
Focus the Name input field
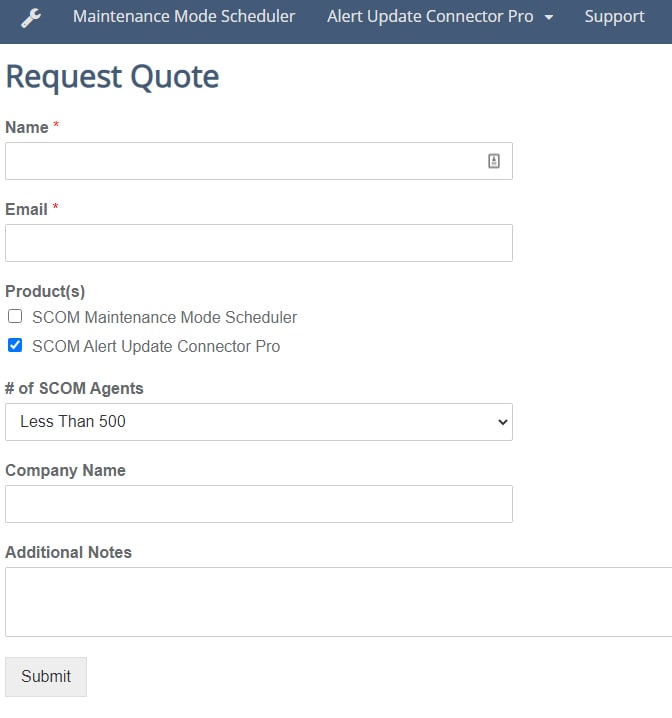[x=259, y=161]
